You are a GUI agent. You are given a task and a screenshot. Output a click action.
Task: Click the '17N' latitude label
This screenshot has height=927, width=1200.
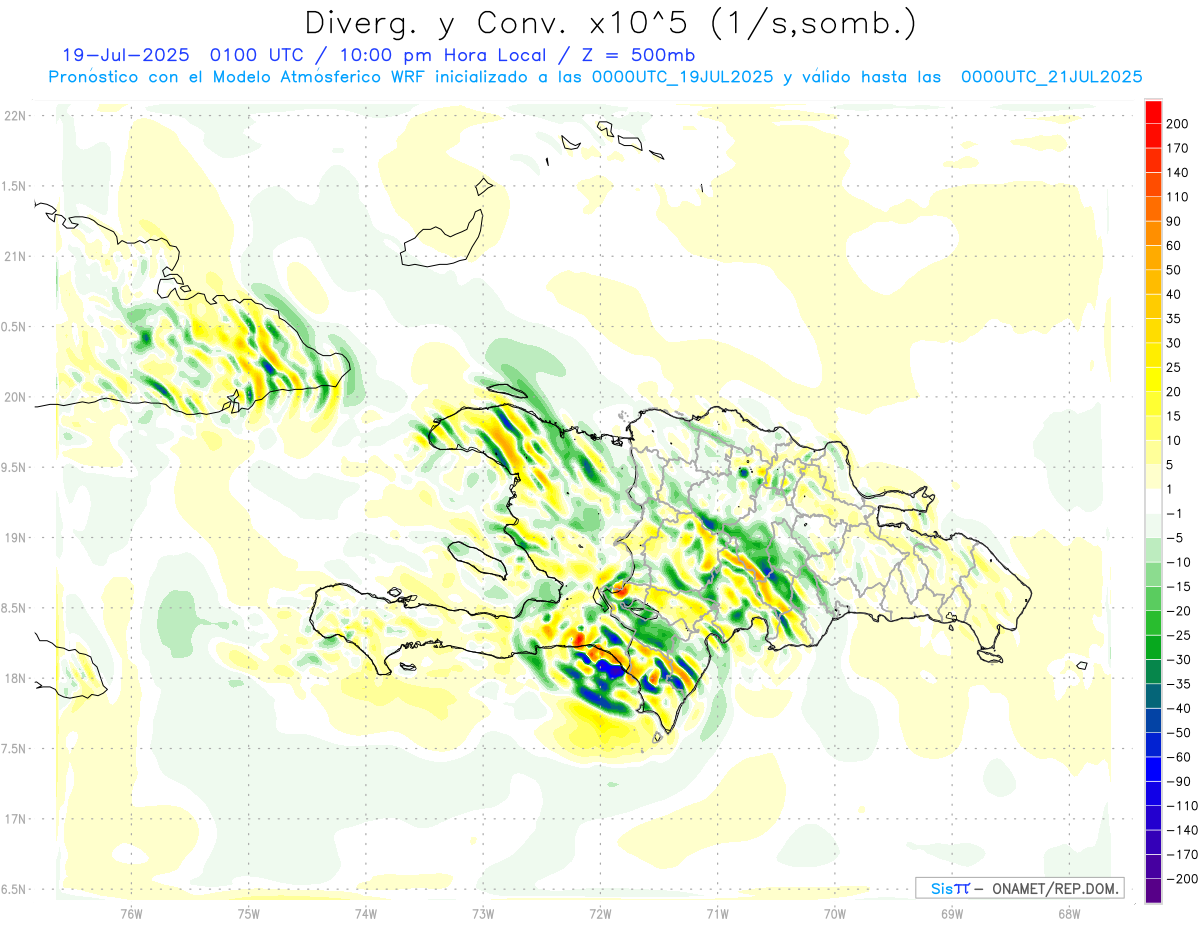coord(15,819)
